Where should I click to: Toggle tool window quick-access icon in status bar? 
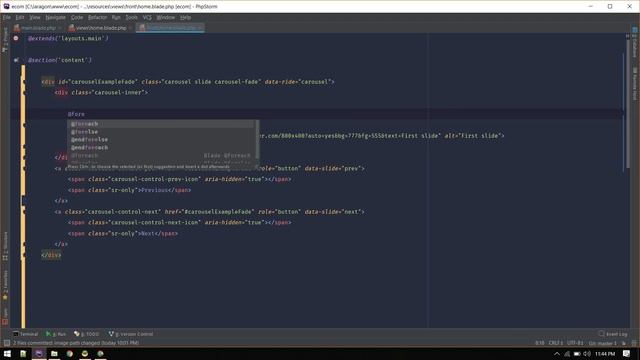(7, 343)
